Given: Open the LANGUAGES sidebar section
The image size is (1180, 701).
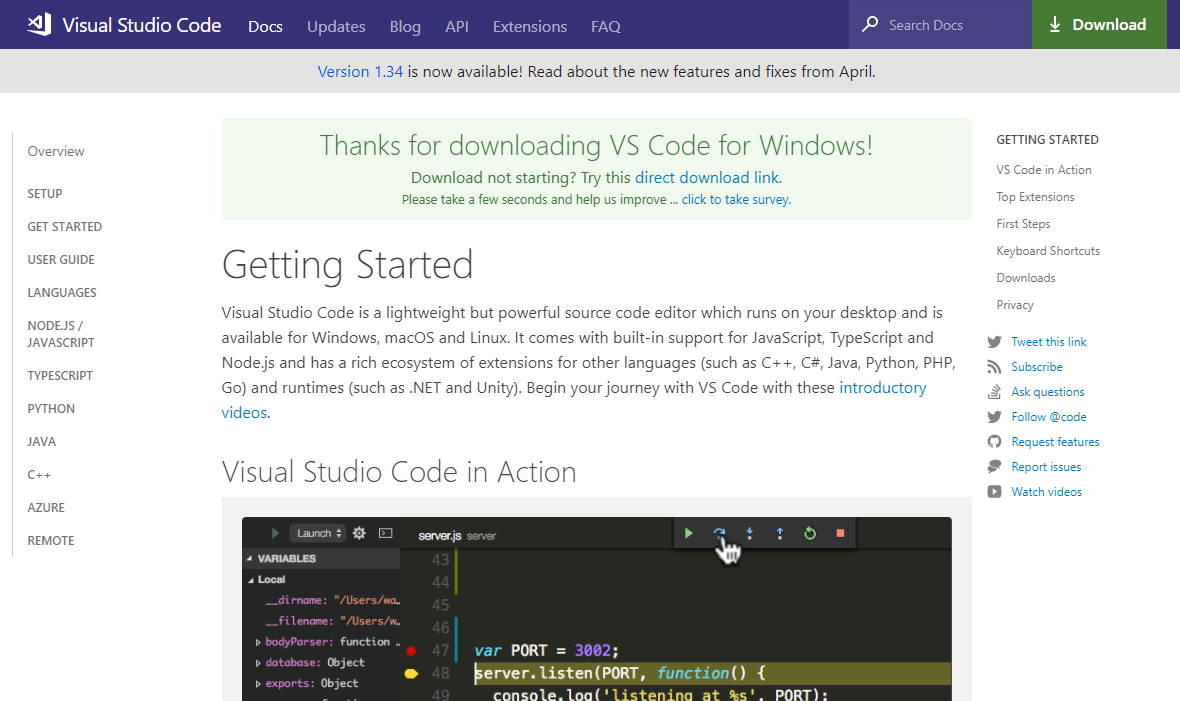Looking at the screenshot, I should coord(62,293).
